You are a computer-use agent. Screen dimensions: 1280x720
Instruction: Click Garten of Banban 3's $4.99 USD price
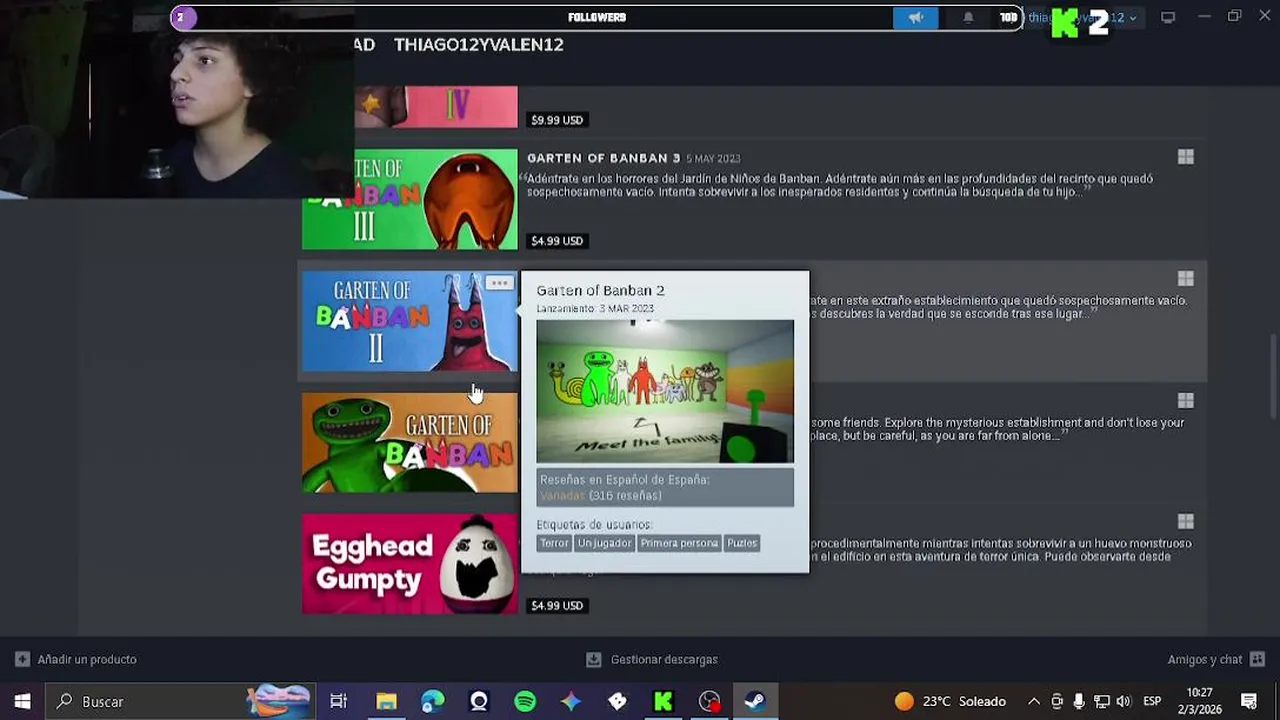point(557,241)
